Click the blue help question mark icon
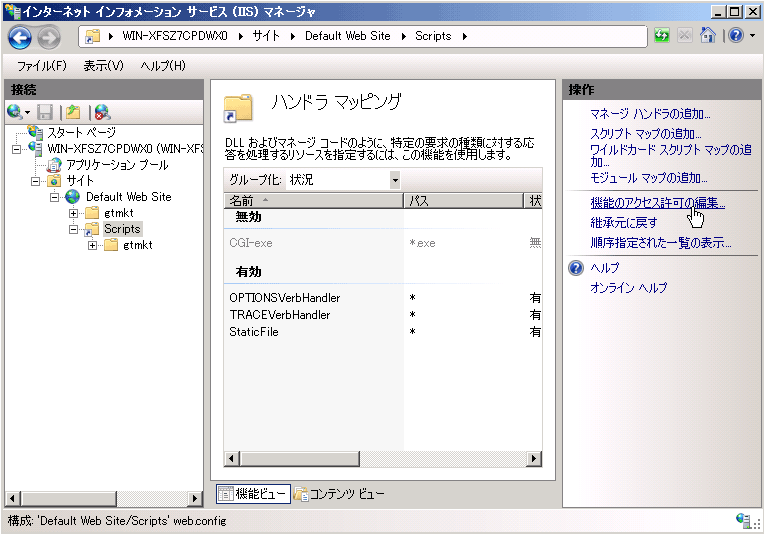The height and width of the screenshot is (534, 764). tap(735, 36)
